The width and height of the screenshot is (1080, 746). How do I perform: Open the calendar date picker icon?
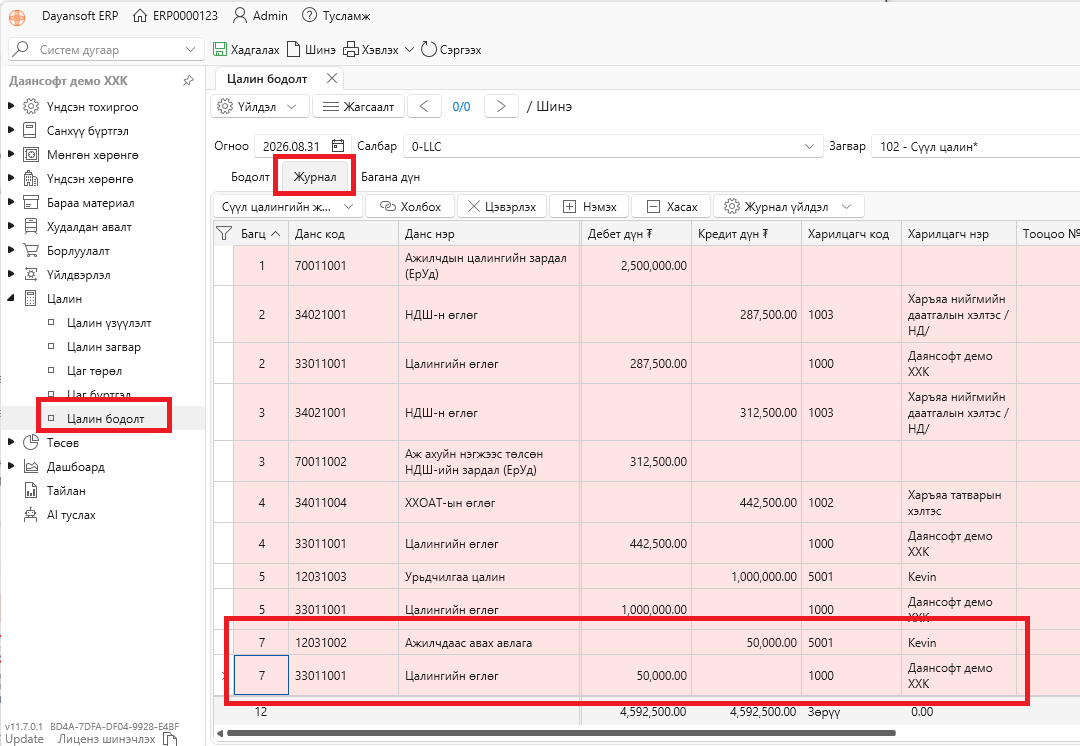pyautogui.click(x=338, y=146)
